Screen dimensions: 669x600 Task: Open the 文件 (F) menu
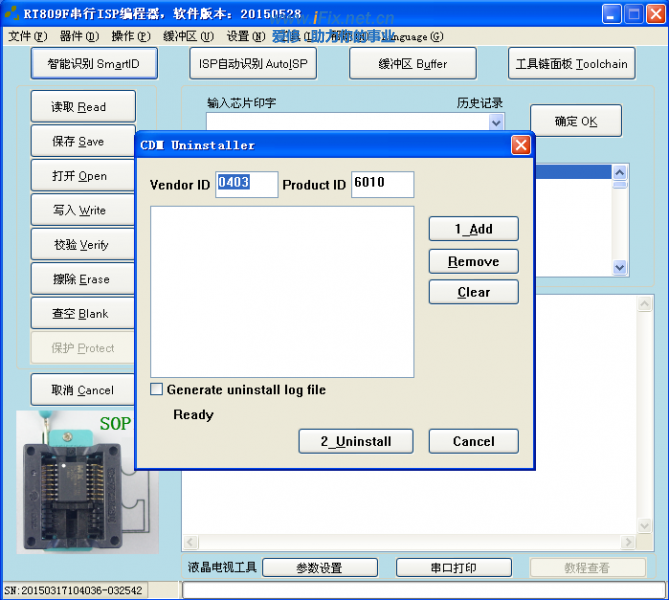pyautogui.click(x=27, y=37)
